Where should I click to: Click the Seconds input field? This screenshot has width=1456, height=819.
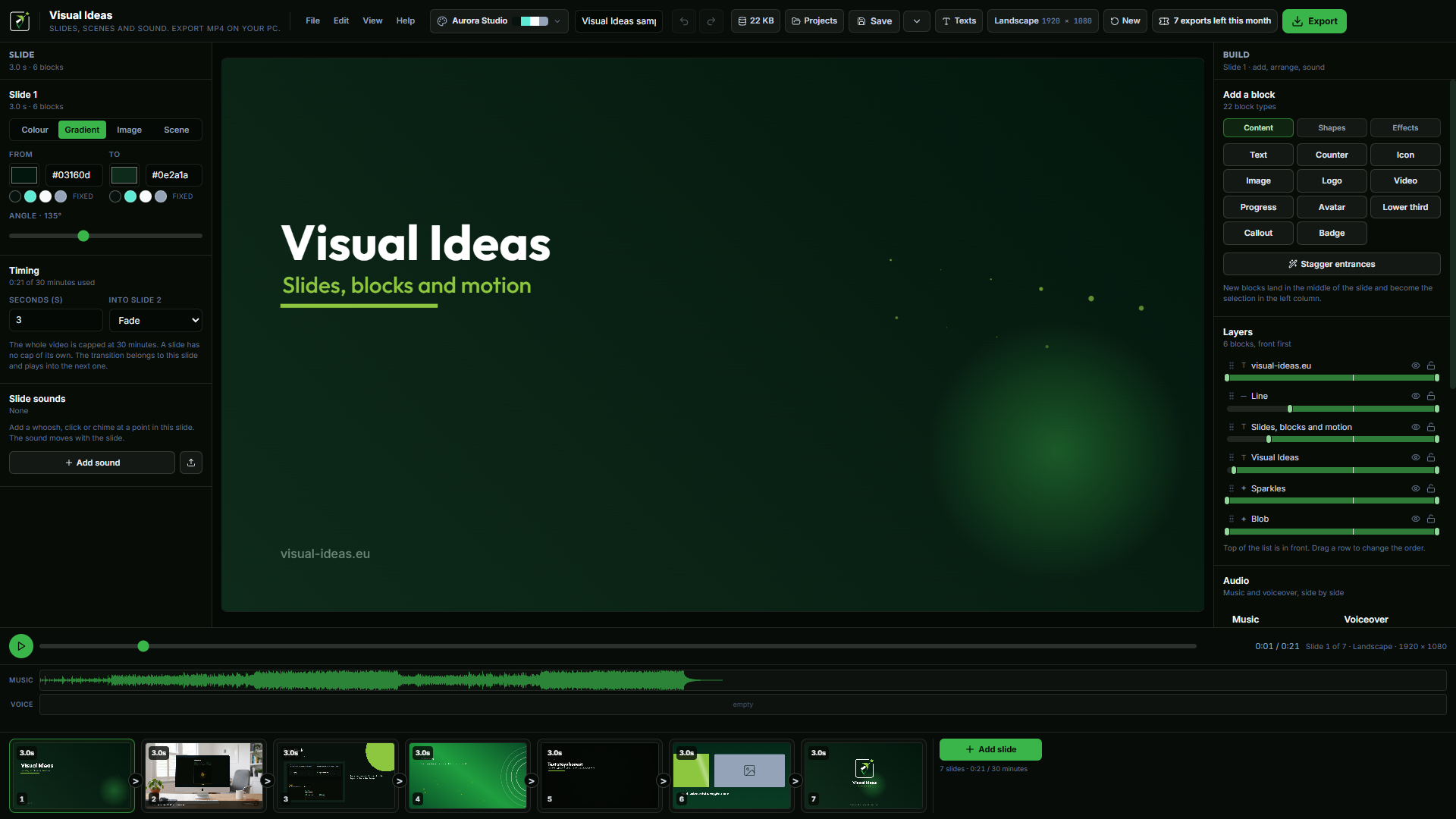coord(56,320)
